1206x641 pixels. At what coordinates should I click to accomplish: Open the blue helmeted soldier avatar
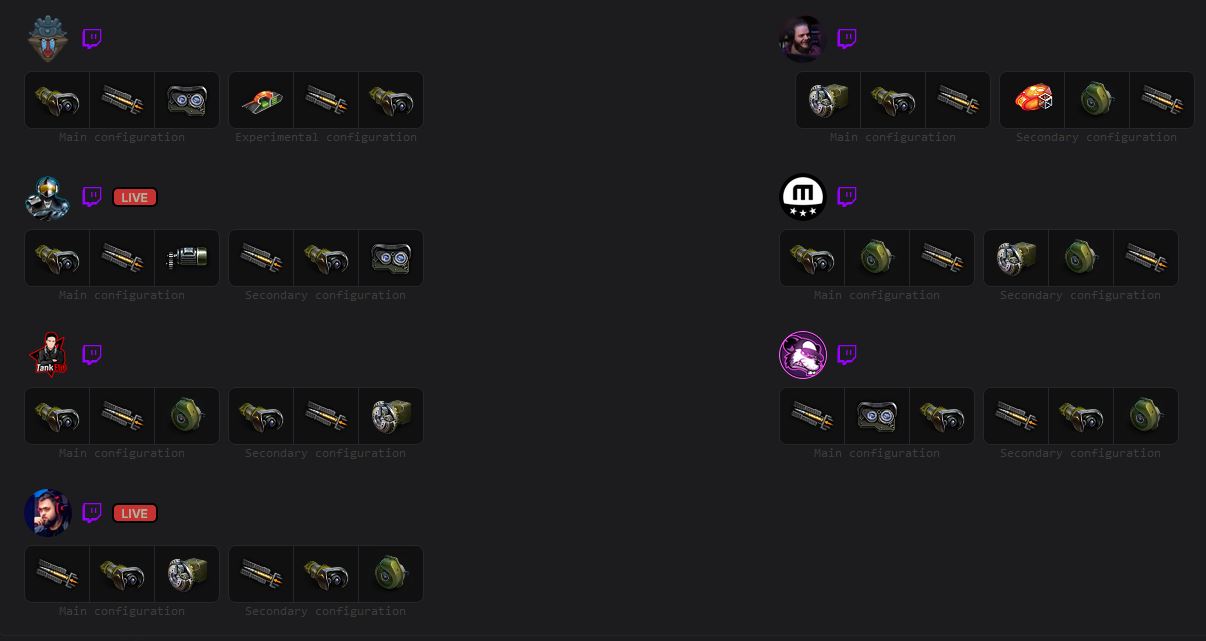click(x=48, y=197)
